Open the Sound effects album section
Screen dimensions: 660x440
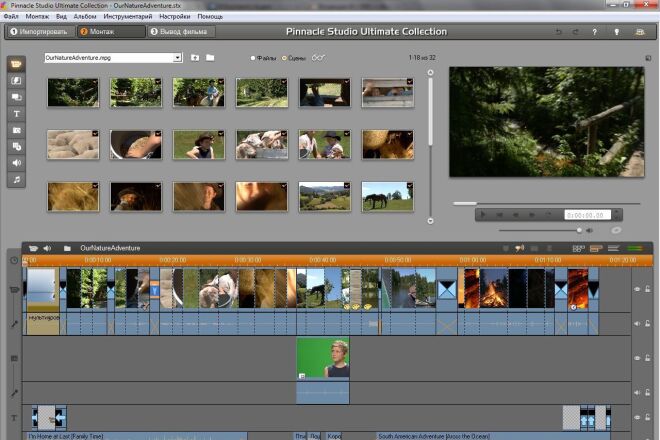pos(16,163)
